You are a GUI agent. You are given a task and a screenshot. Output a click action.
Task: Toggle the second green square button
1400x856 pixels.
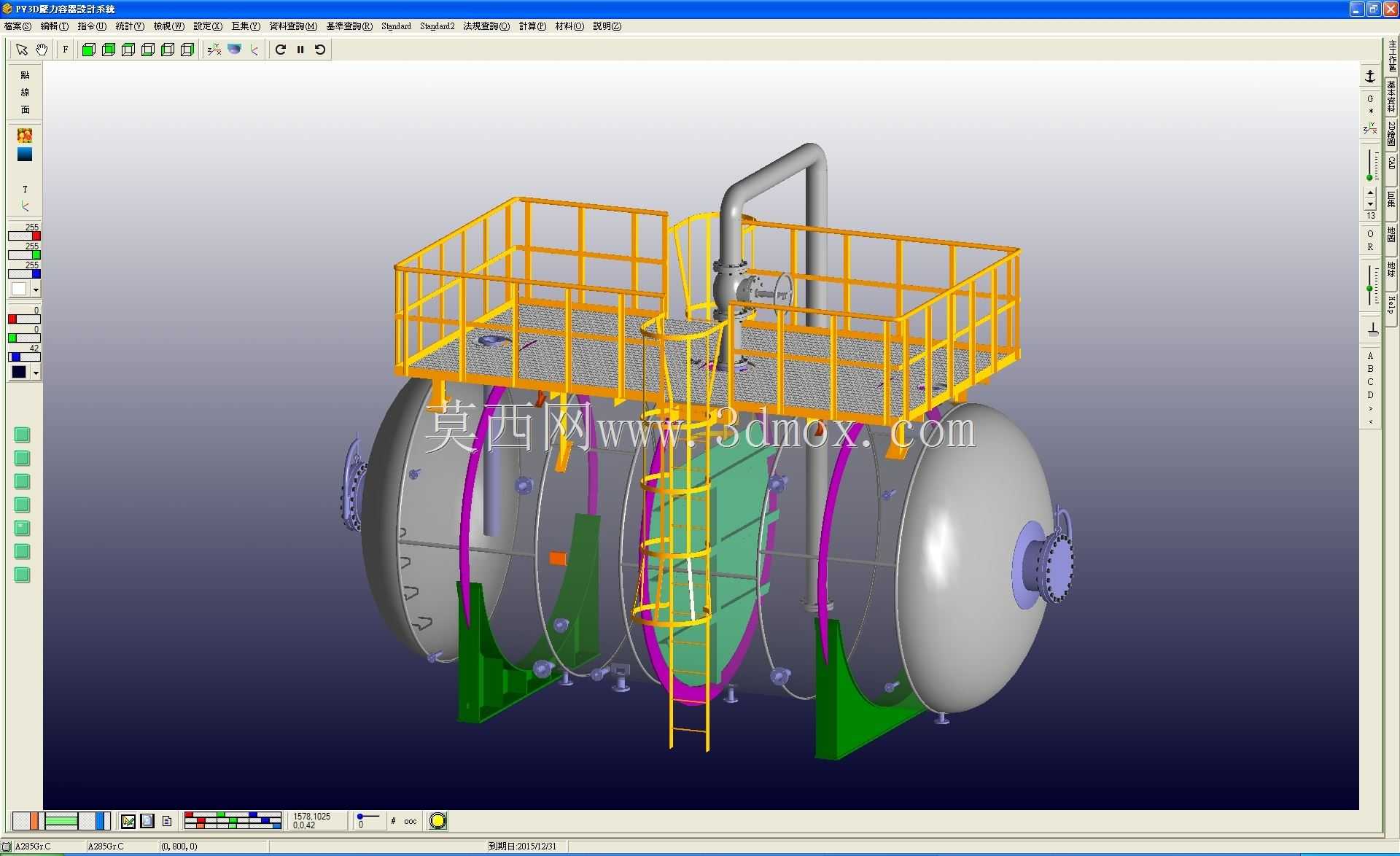point(22,459)
